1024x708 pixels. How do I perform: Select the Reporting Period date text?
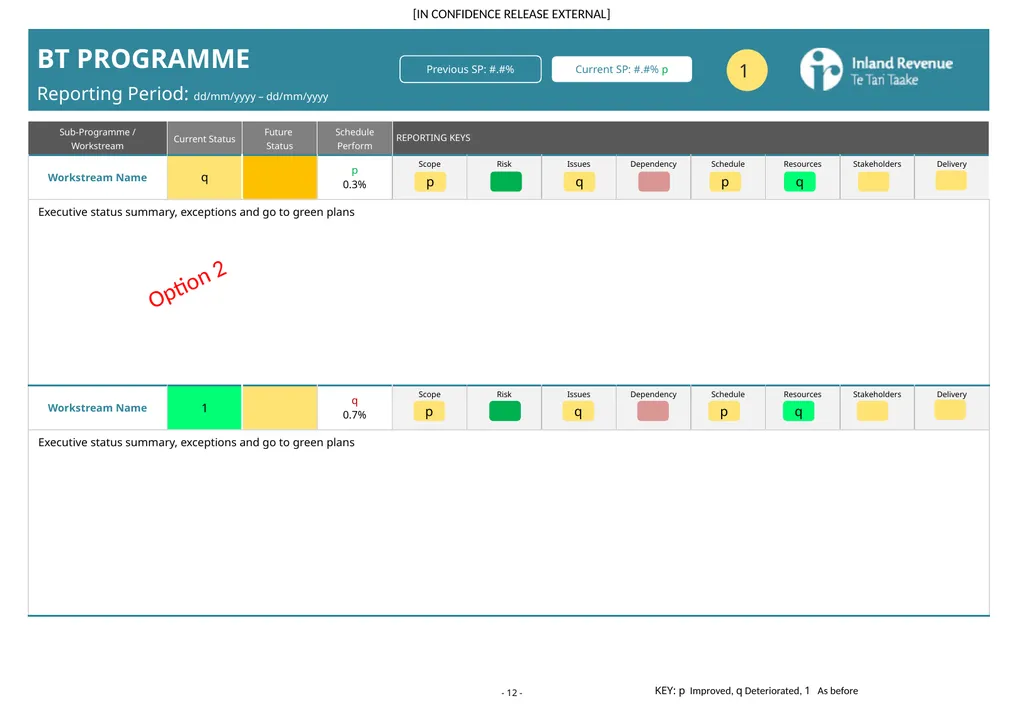261,97
